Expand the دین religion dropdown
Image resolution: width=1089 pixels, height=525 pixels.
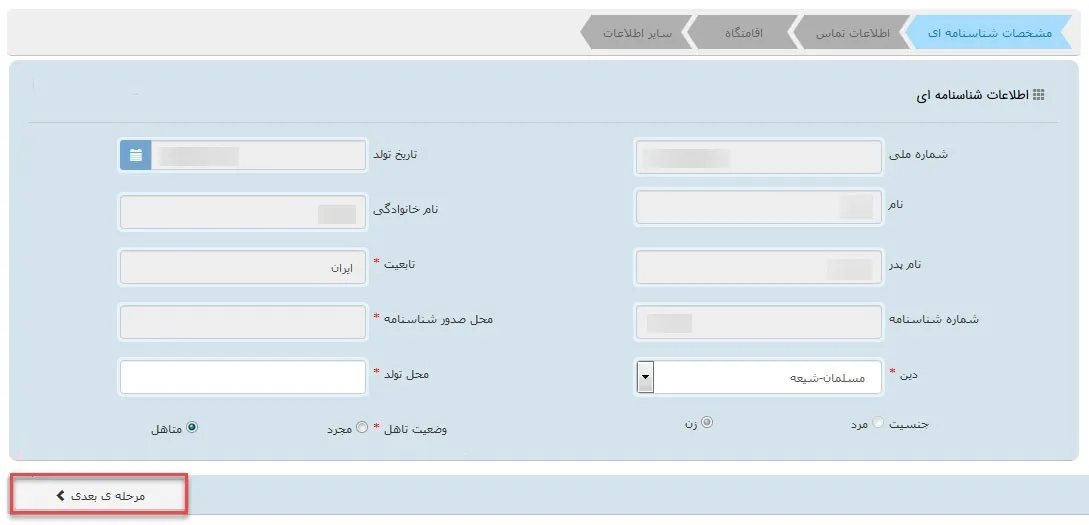[x=645, y=379]
